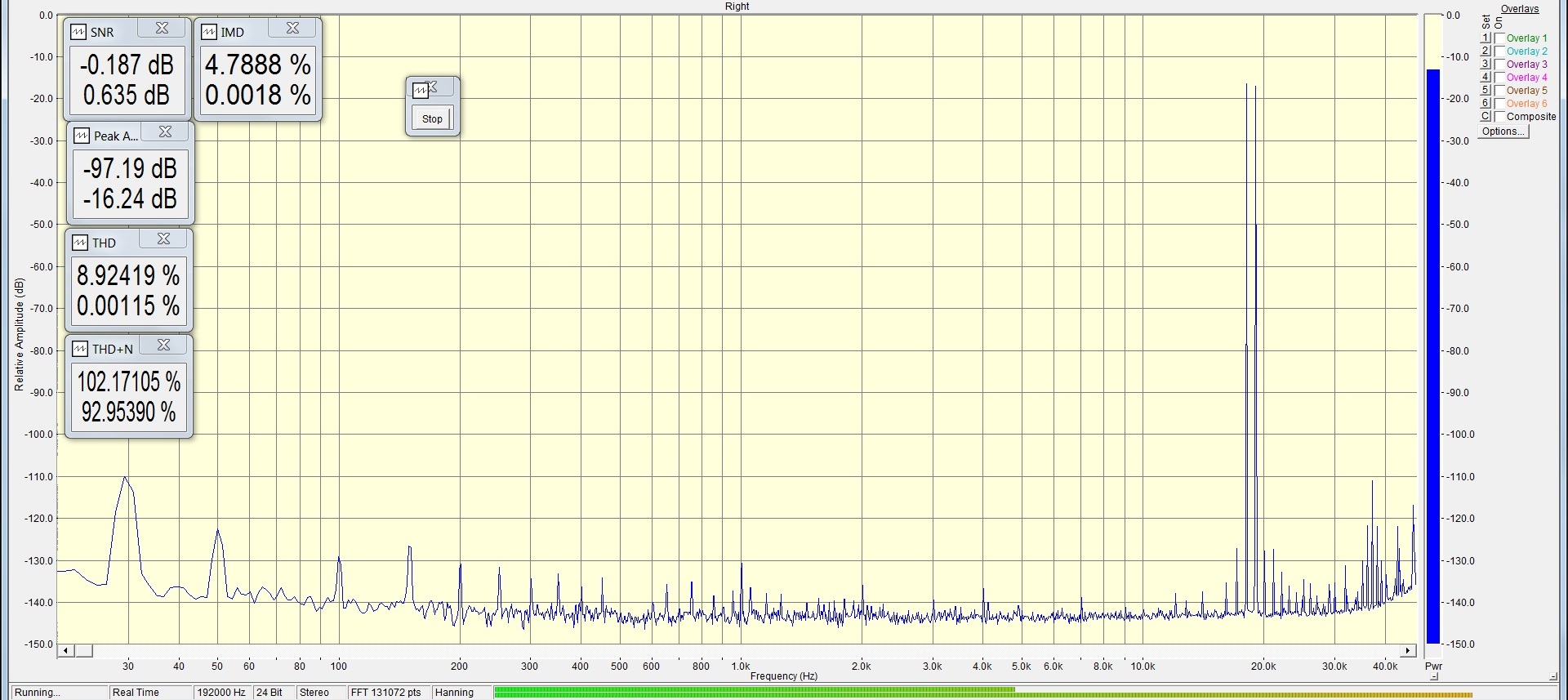Enable the Overlay 4 checkbox

coord(1499,78)
